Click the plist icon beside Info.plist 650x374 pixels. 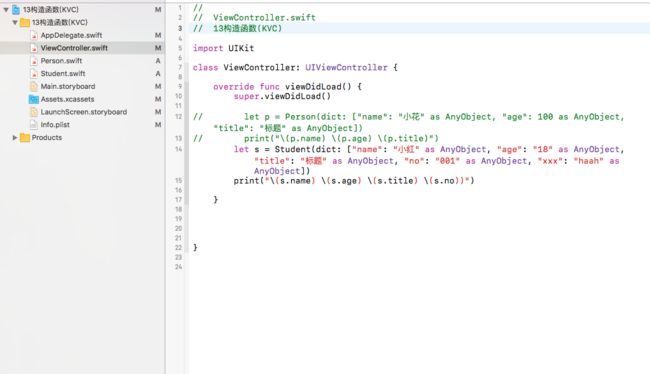34,125
